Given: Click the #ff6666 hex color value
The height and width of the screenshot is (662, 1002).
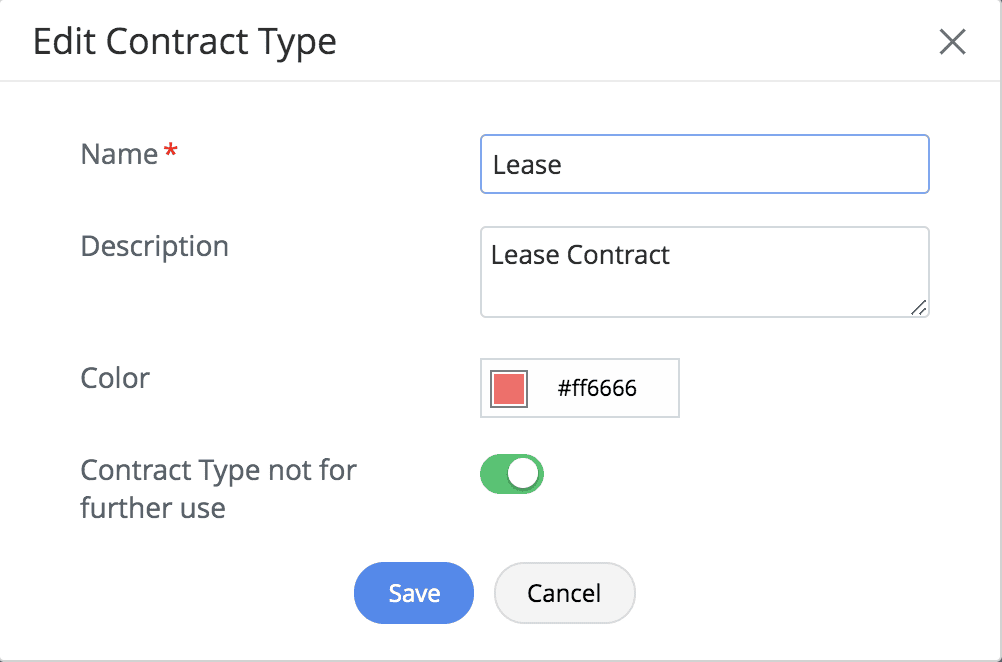Looking at the screenshot, I should (597, 389).
